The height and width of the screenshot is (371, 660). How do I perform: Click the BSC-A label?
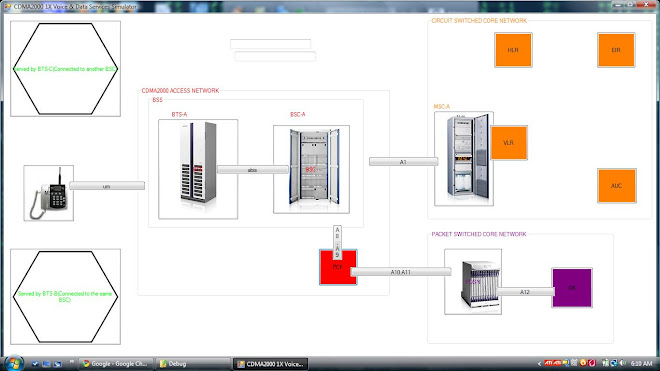298,115
